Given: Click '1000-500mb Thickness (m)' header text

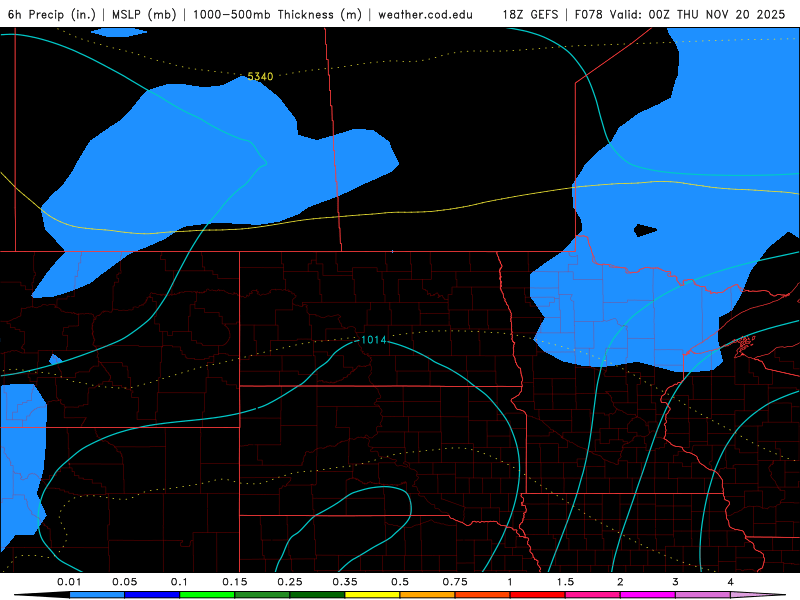Looking at the screenshot, I should (x=277, y=15).
